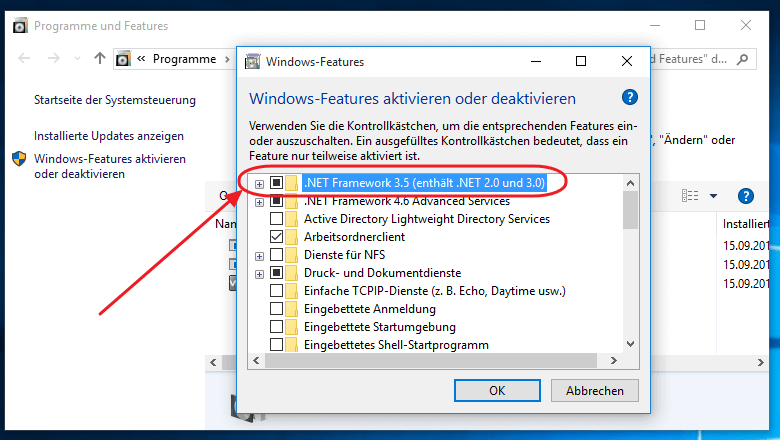Click the up arrow in Programme und Features

tap(100, 59)
